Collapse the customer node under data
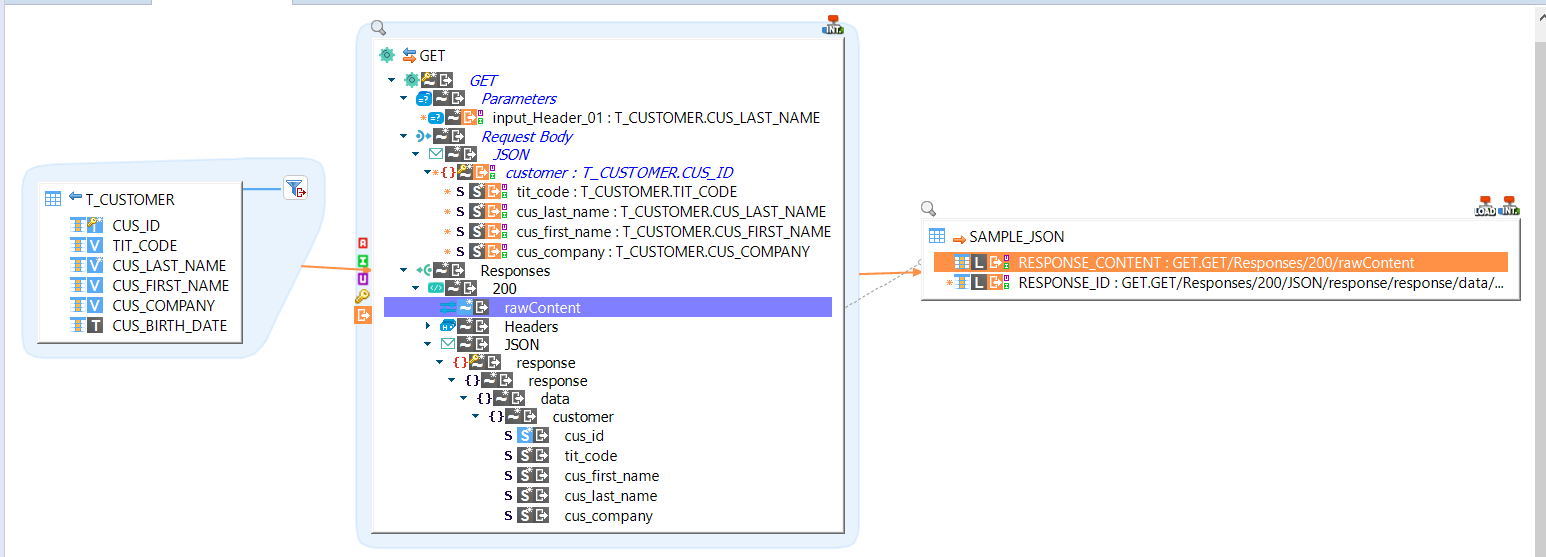This screenshot has width=1546, height=557. 475,416
